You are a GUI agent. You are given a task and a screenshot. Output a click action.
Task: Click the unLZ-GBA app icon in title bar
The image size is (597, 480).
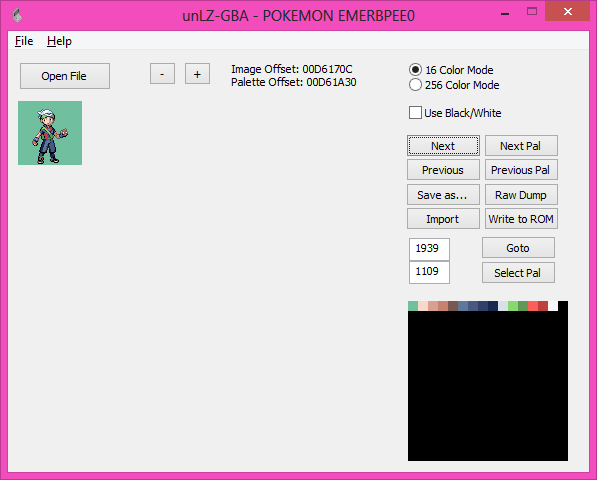[17, 16]
